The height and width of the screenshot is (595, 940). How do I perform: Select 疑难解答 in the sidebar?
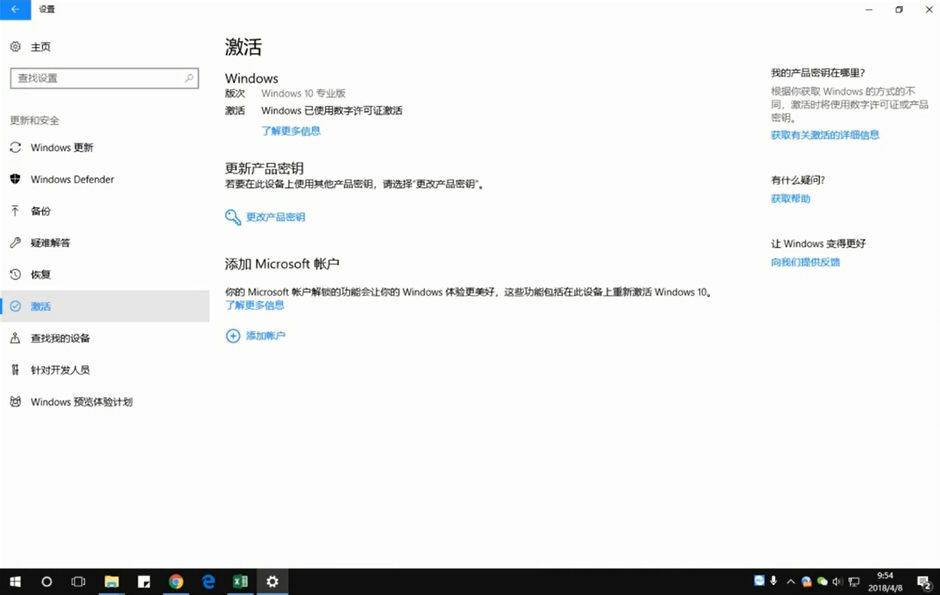(105, 243)
